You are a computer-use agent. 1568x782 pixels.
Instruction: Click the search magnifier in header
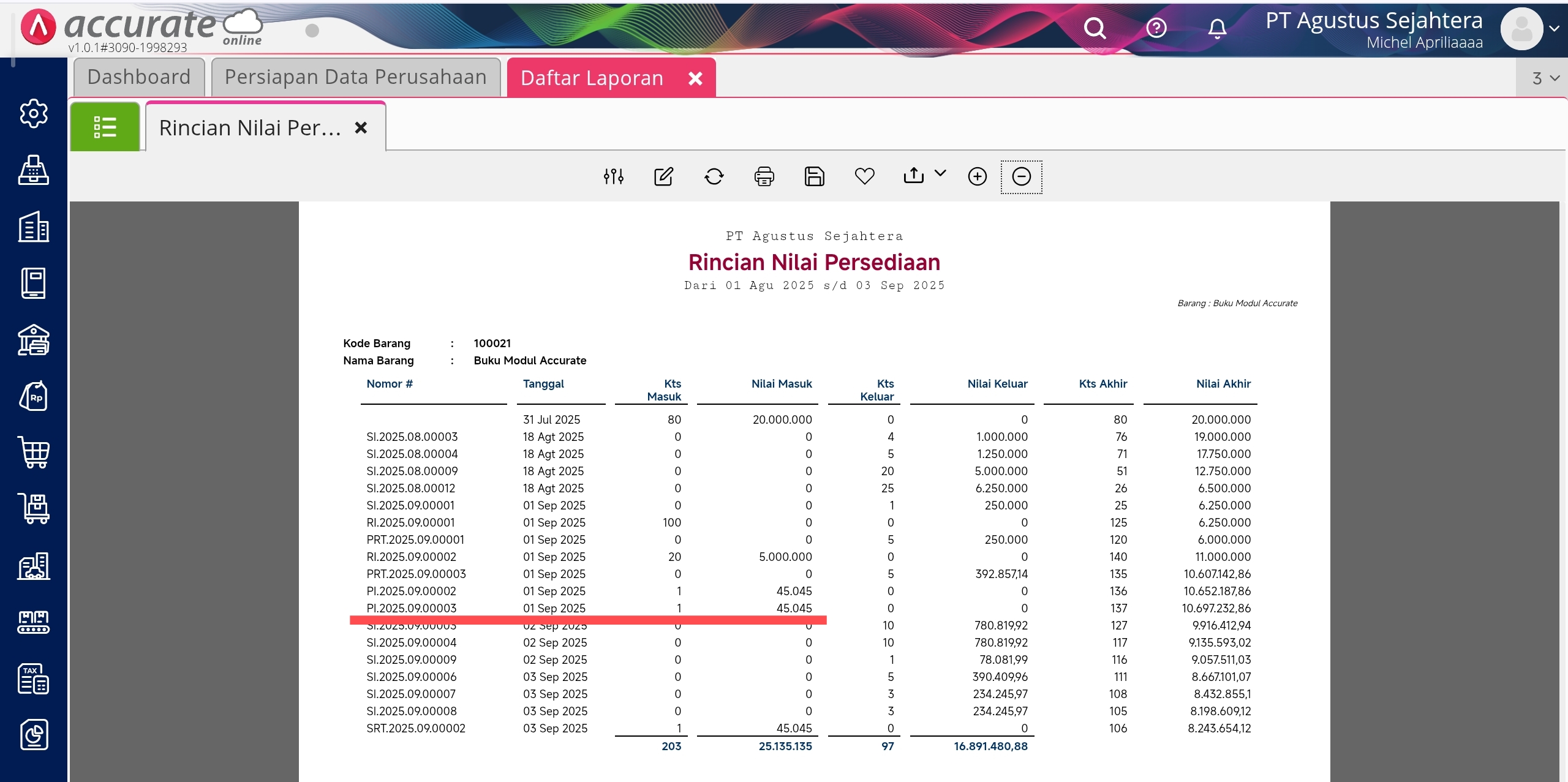tap(1095, 28)
